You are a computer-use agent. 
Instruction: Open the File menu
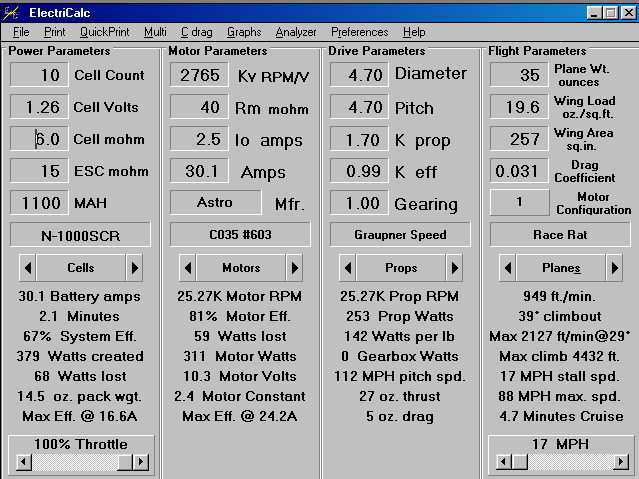[21, 32]
